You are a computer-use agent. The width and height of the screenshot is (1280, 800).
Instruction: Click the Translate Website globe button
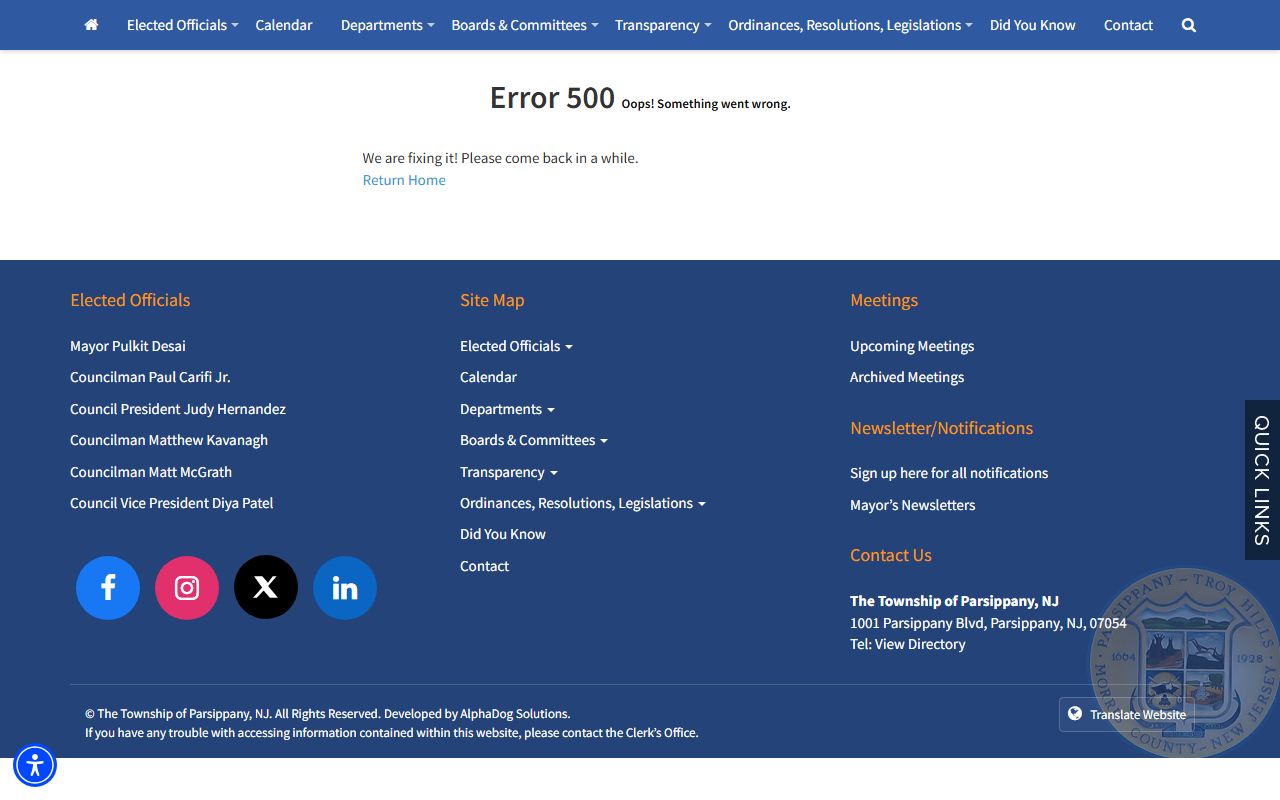click(1126, 714)
